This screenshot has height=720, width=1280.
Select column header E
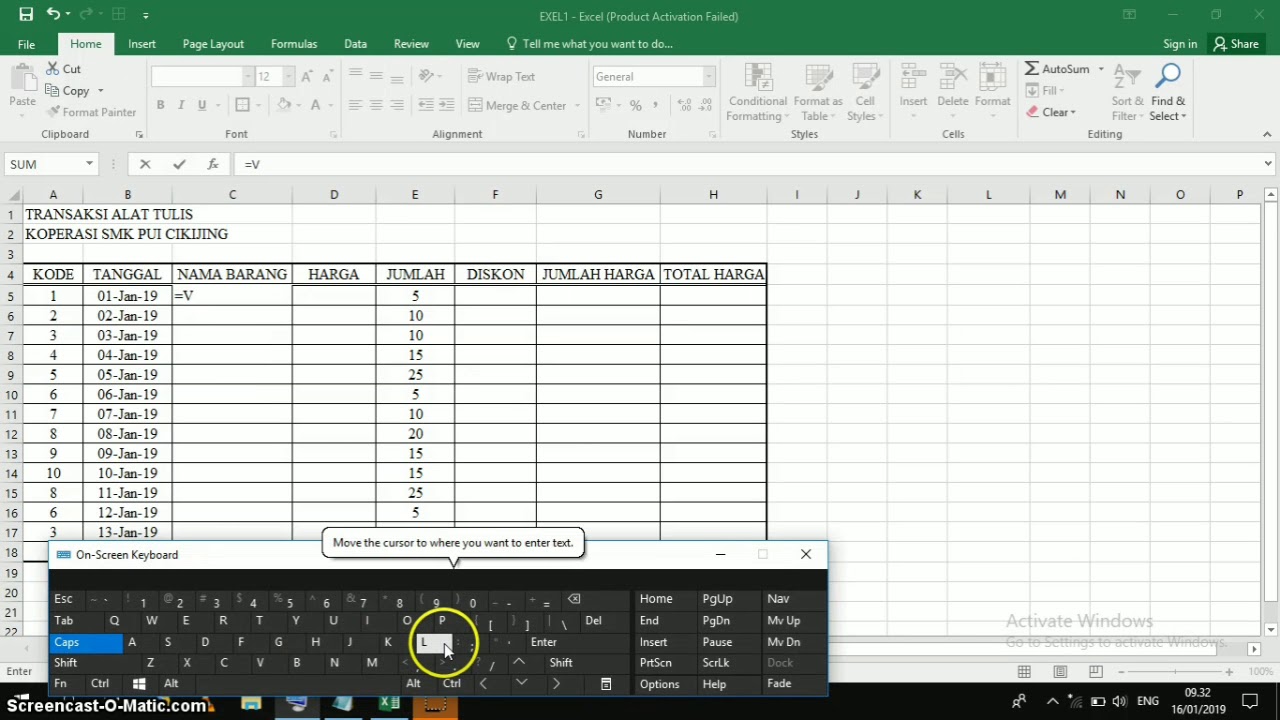click(415, 195)
